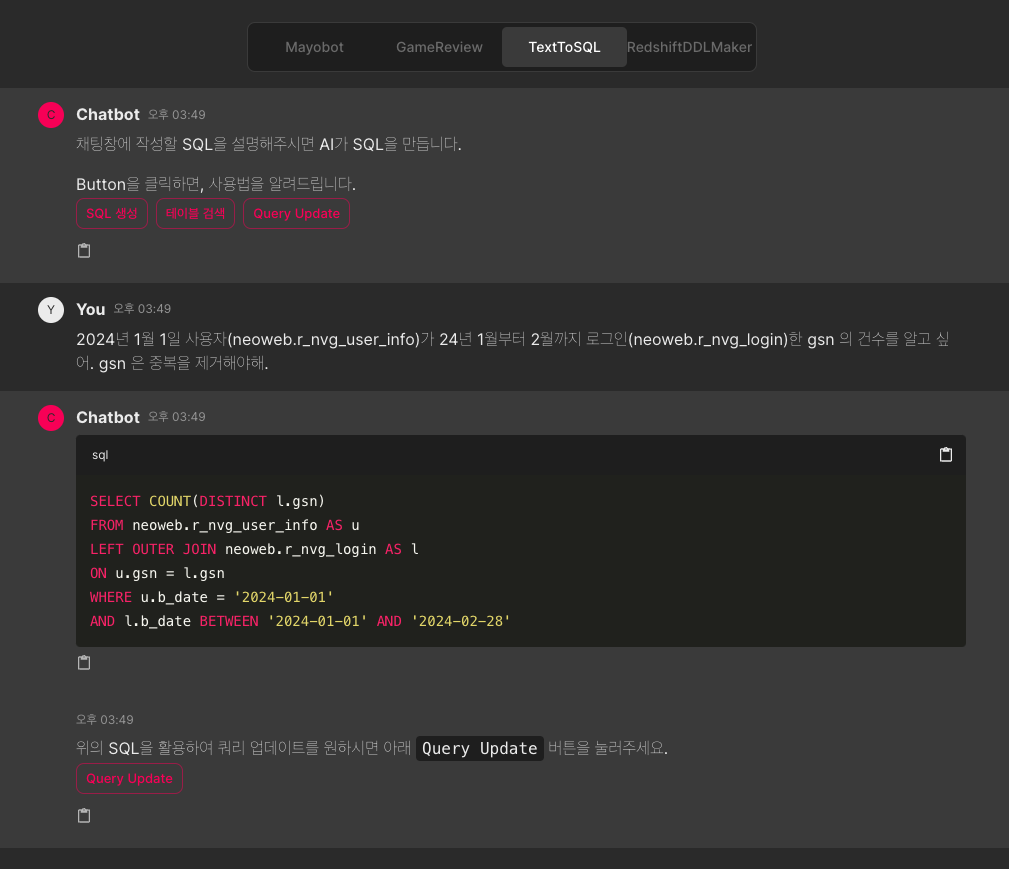1009x869 pixels.
Task: Copy SQL code using the code block header clipboard icon
Action: [946, 454]
